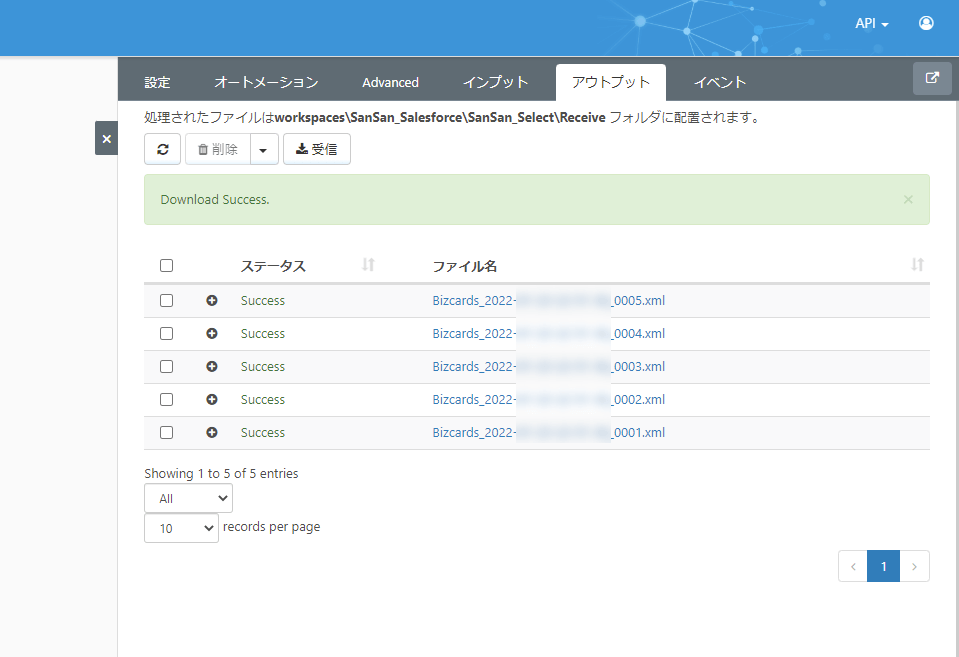Viewport: 959px width, 657px height.
Task: Click the 受信 receive button
Action: pyautogui.click(x=317, y=149)
